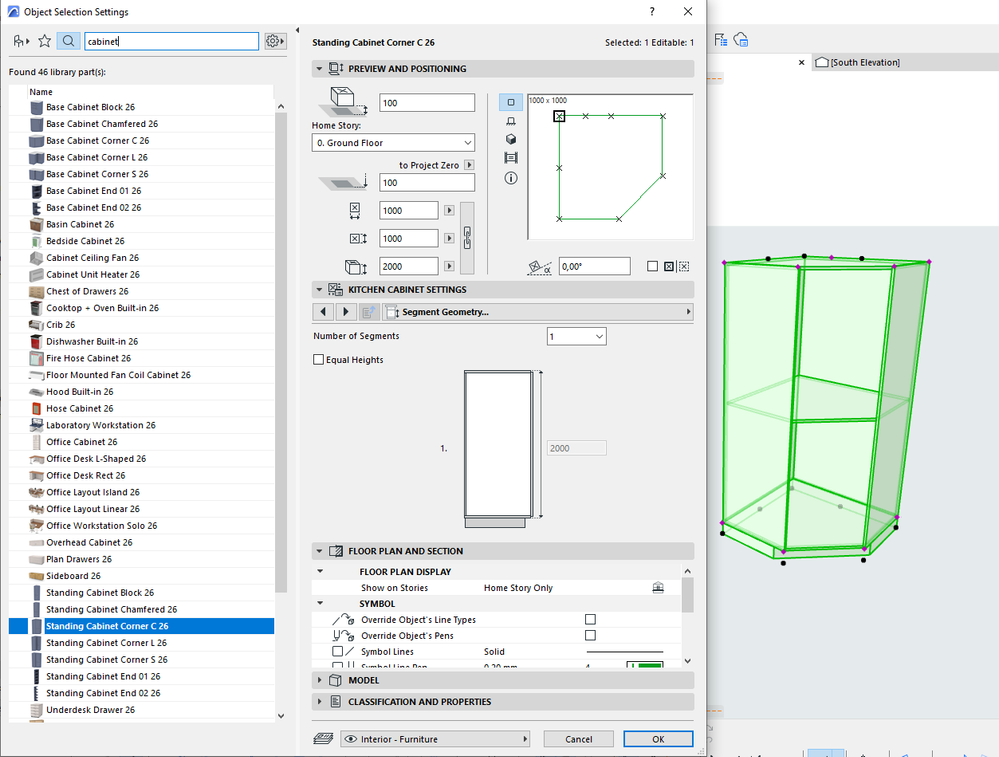
Task: Click the rotation angle icon beside the 0,00° field
Action: click(540, 266)
